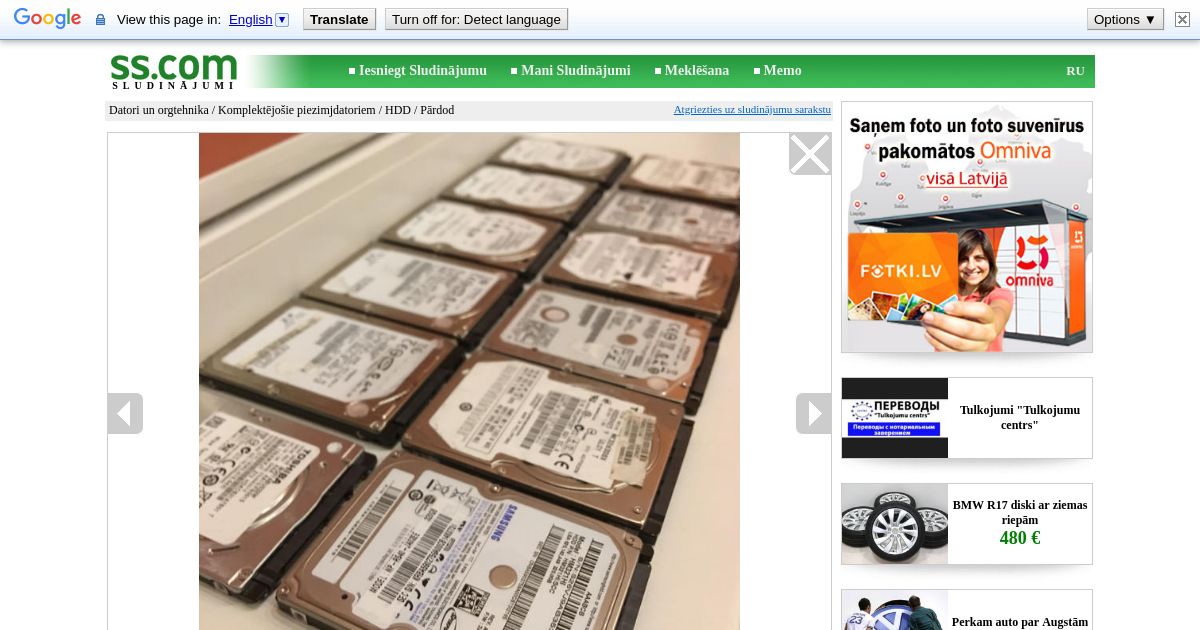The height and width of the screenshot is (630, 1200).
Task: Open Tulkojumi "Tulkojumu centrs" ad text
Action: pyautogui.click(x=1020, y=417)
